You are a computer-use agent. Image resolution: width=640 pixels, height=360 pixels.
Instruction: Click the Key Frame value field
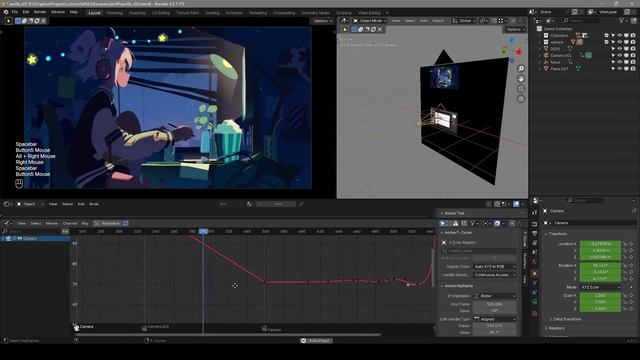[495, 304]
